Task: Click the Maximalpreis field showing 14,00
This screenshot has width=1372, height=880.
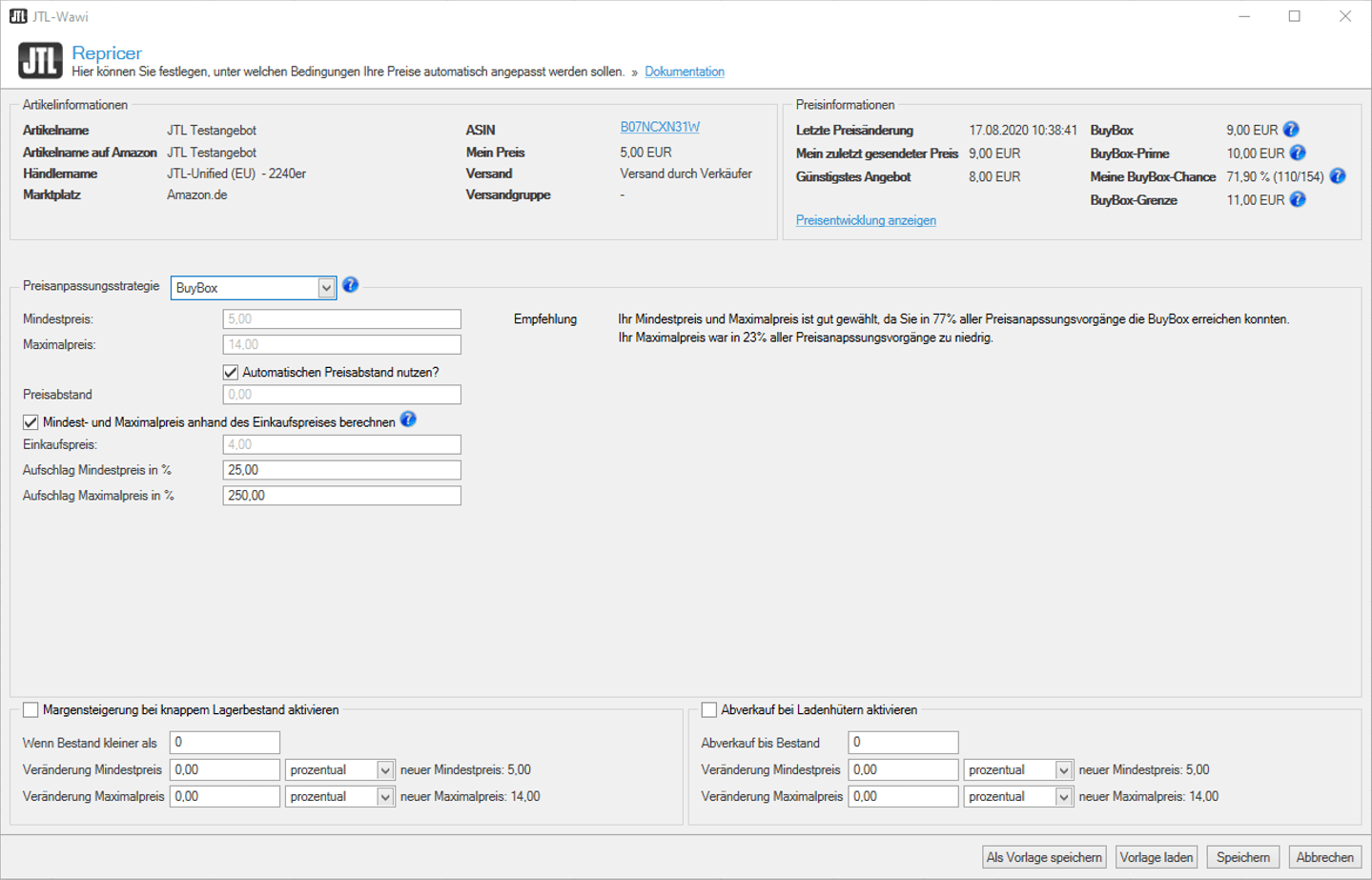Action: [341, 344]
